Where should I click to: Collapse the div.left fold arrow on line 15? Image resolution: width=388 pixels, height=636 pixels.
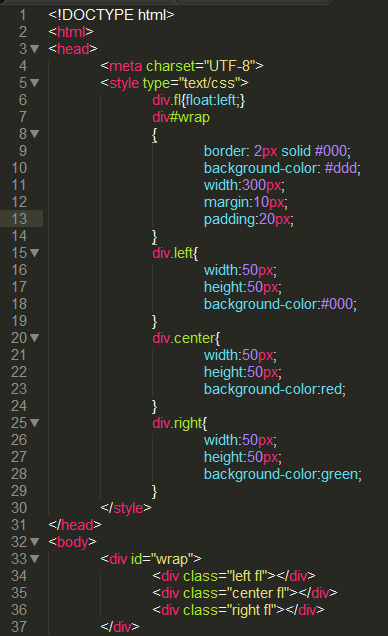coord(35,253)
